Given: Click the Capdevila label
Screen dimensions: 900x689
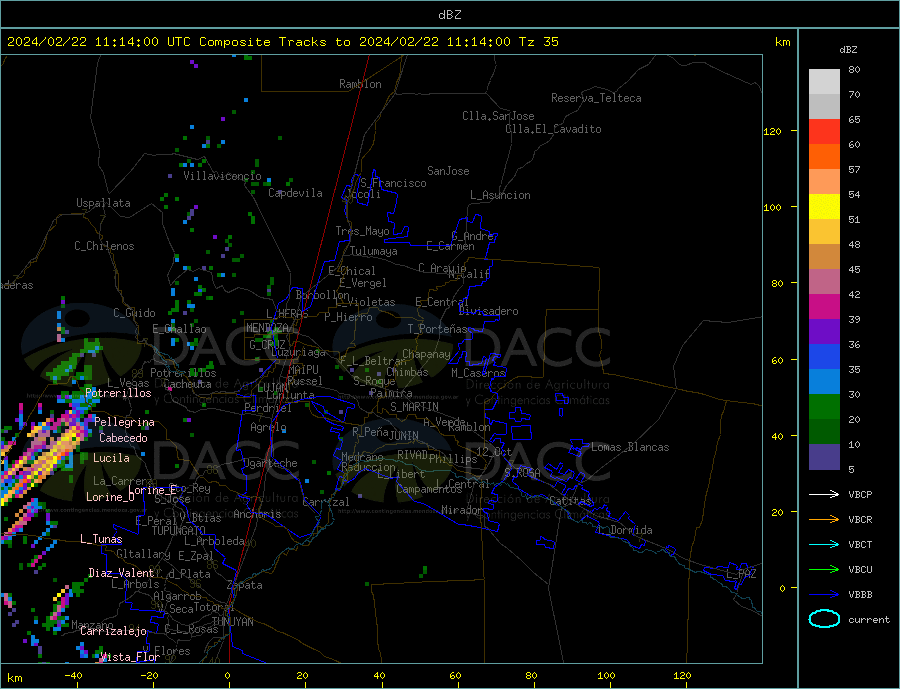Looking at the screenshot, I should (x=295, y=193).
